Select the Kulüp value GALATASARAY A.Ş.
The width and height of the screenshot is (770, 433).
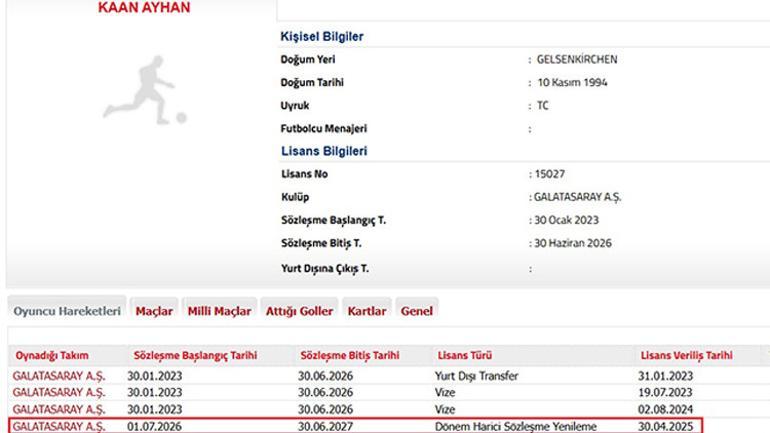[x=578, y=197]
